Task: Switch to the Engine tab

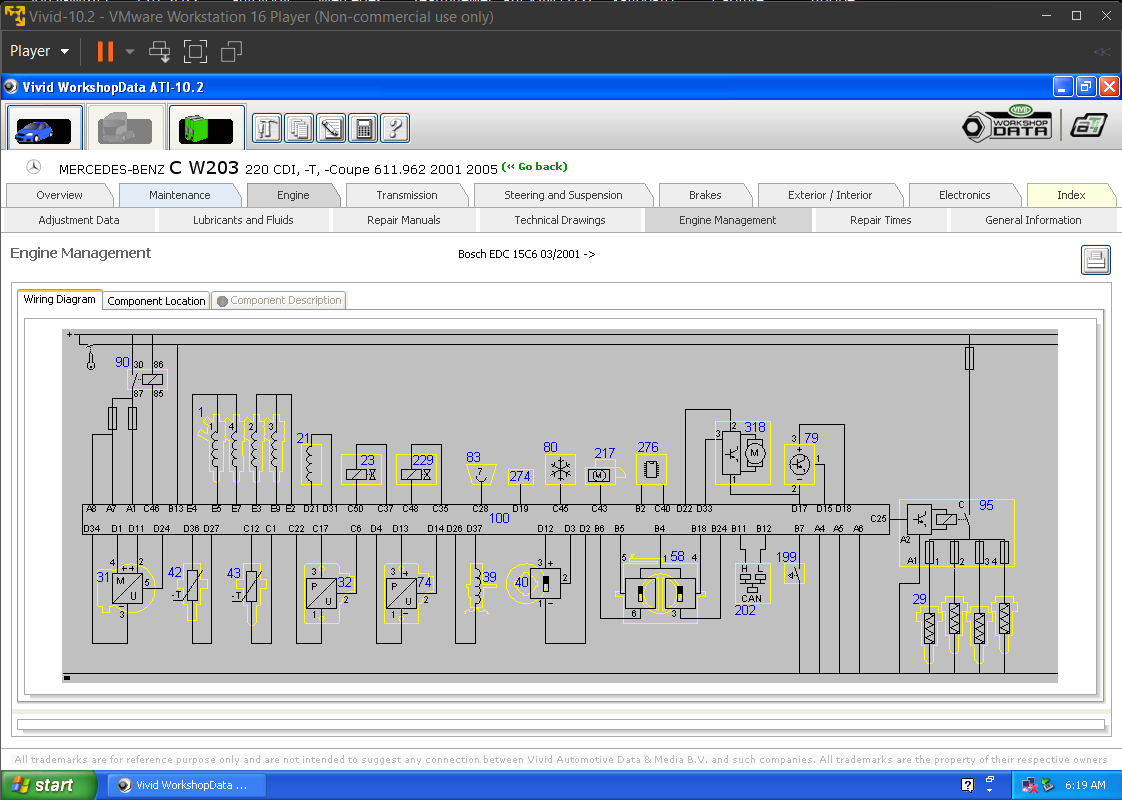Action: click(293, 195)
